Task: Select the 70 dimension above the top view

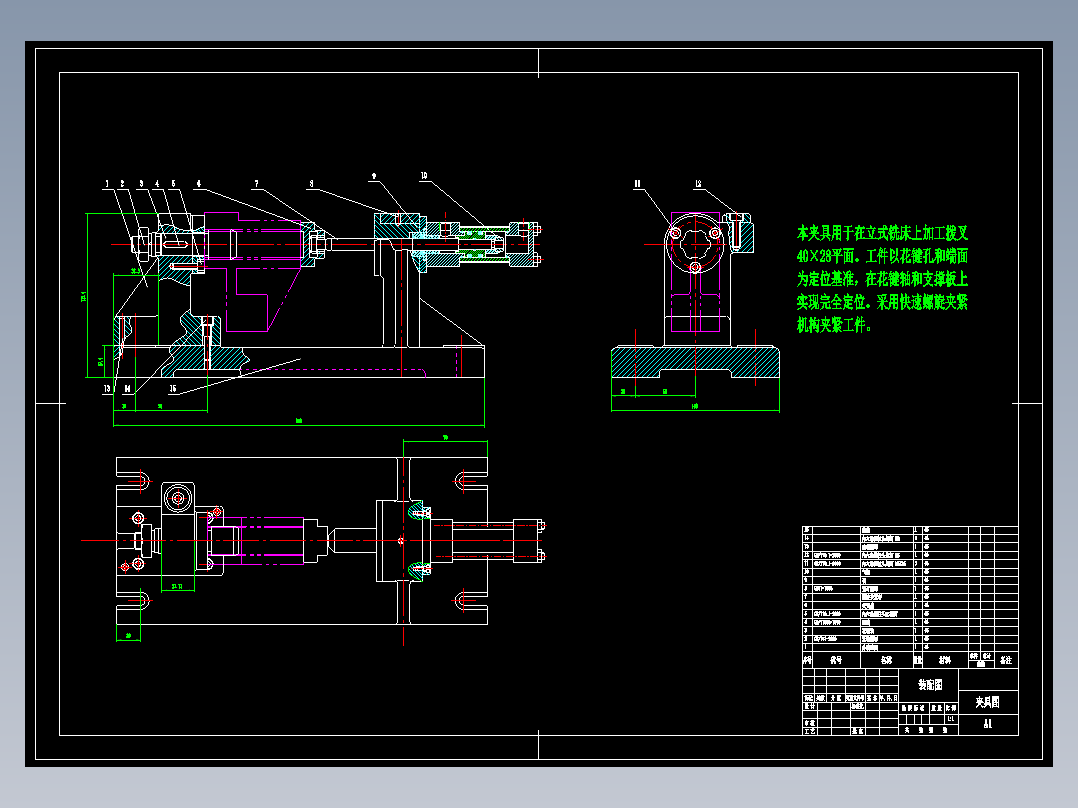Action: [x=446, y=438]
